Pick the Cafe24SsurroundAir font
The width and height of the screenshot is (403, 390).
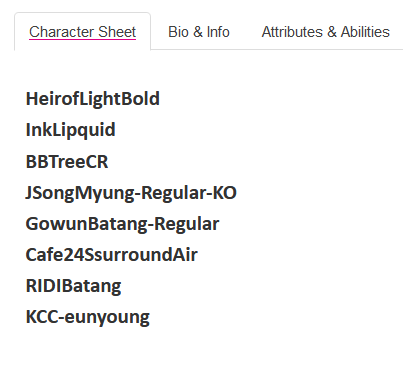[x=111, y=255]
